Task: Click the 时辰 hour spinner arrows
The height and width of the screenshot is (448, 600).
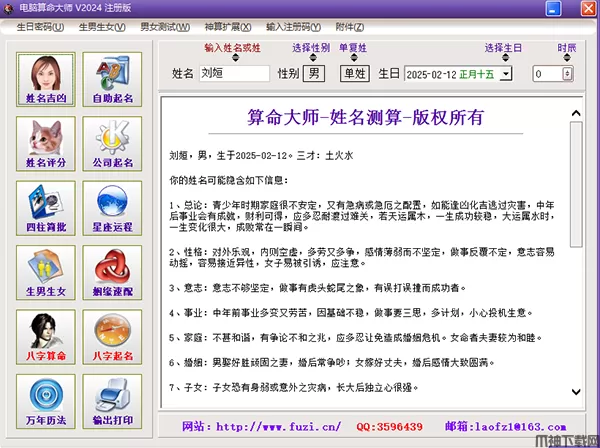Action: click(567, 73)
